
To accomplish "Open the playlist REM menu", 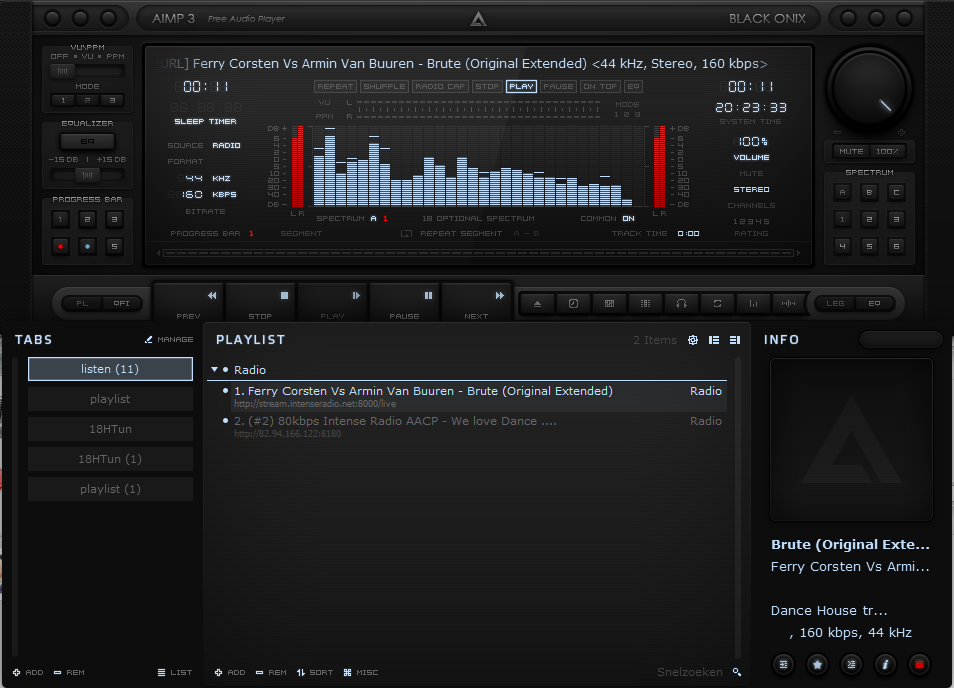I will [x=271, y=672].
